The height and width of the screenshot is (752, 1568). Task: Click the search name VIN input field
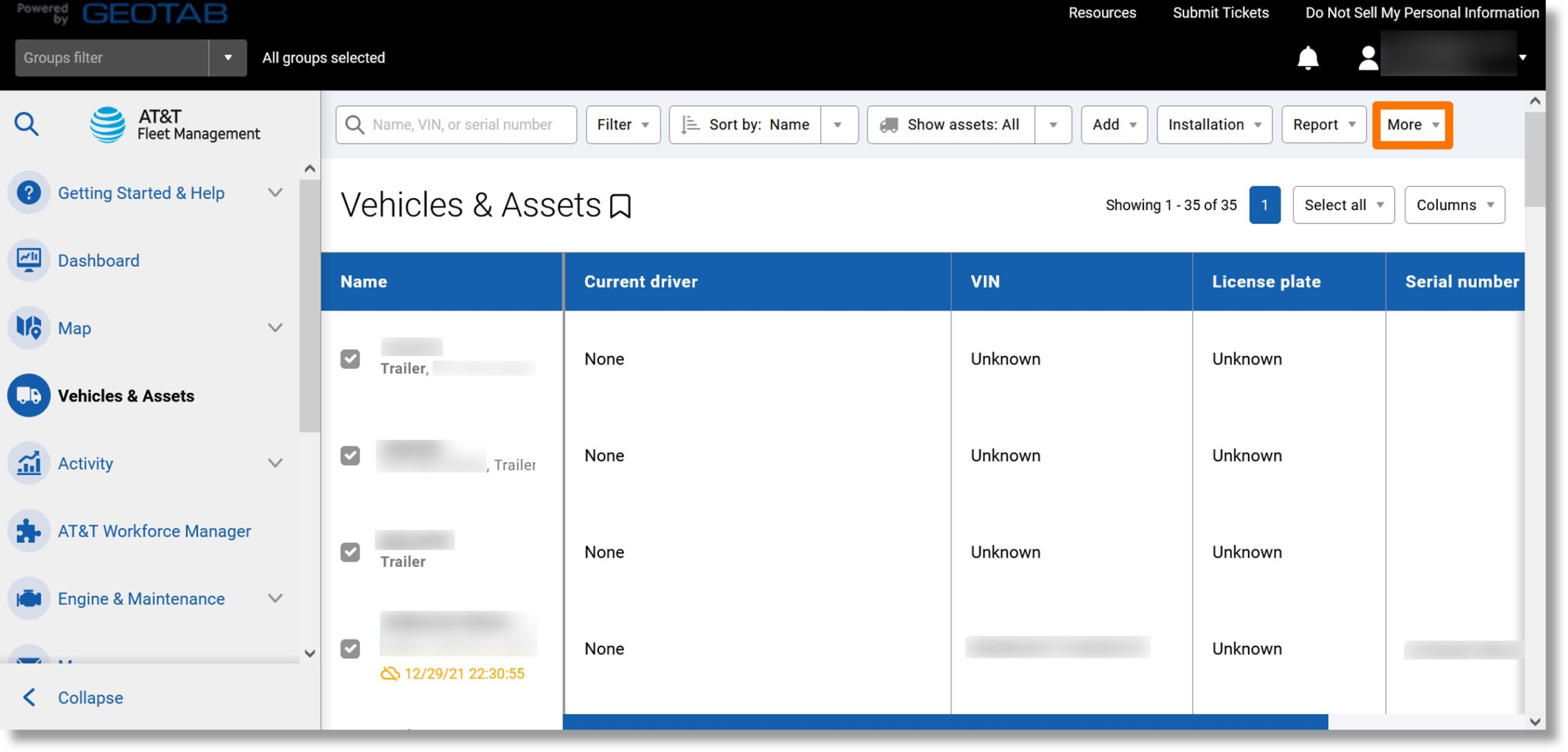tap(456, 124)
